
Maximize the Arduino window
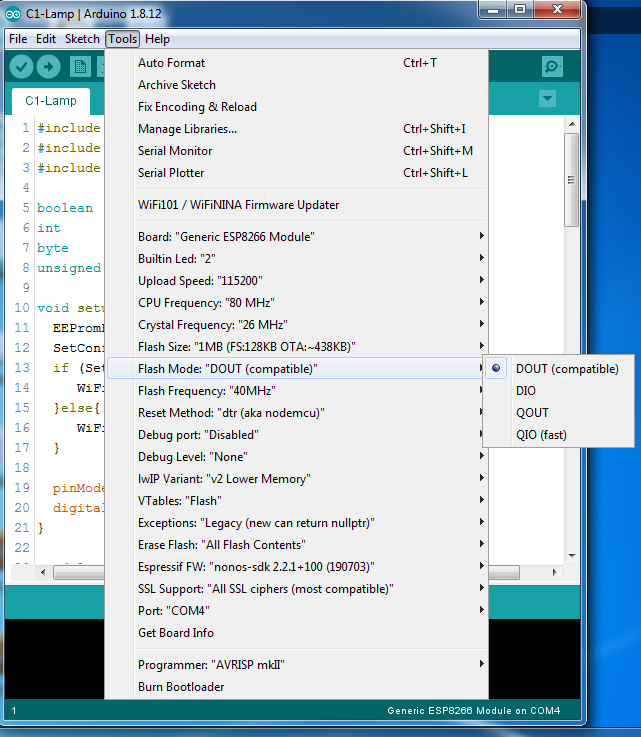point(520,9)
